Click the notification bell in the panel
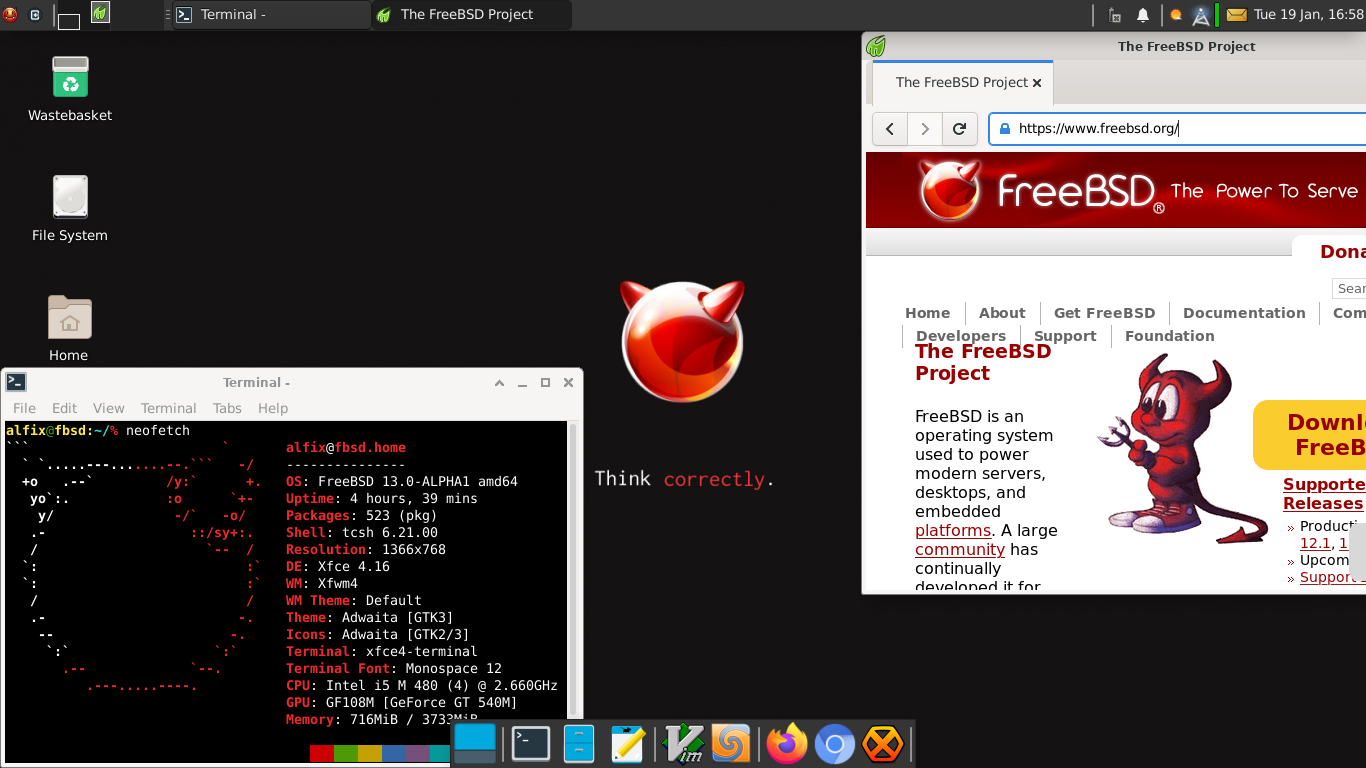The image size is (1366, 768). point(1143,15)
